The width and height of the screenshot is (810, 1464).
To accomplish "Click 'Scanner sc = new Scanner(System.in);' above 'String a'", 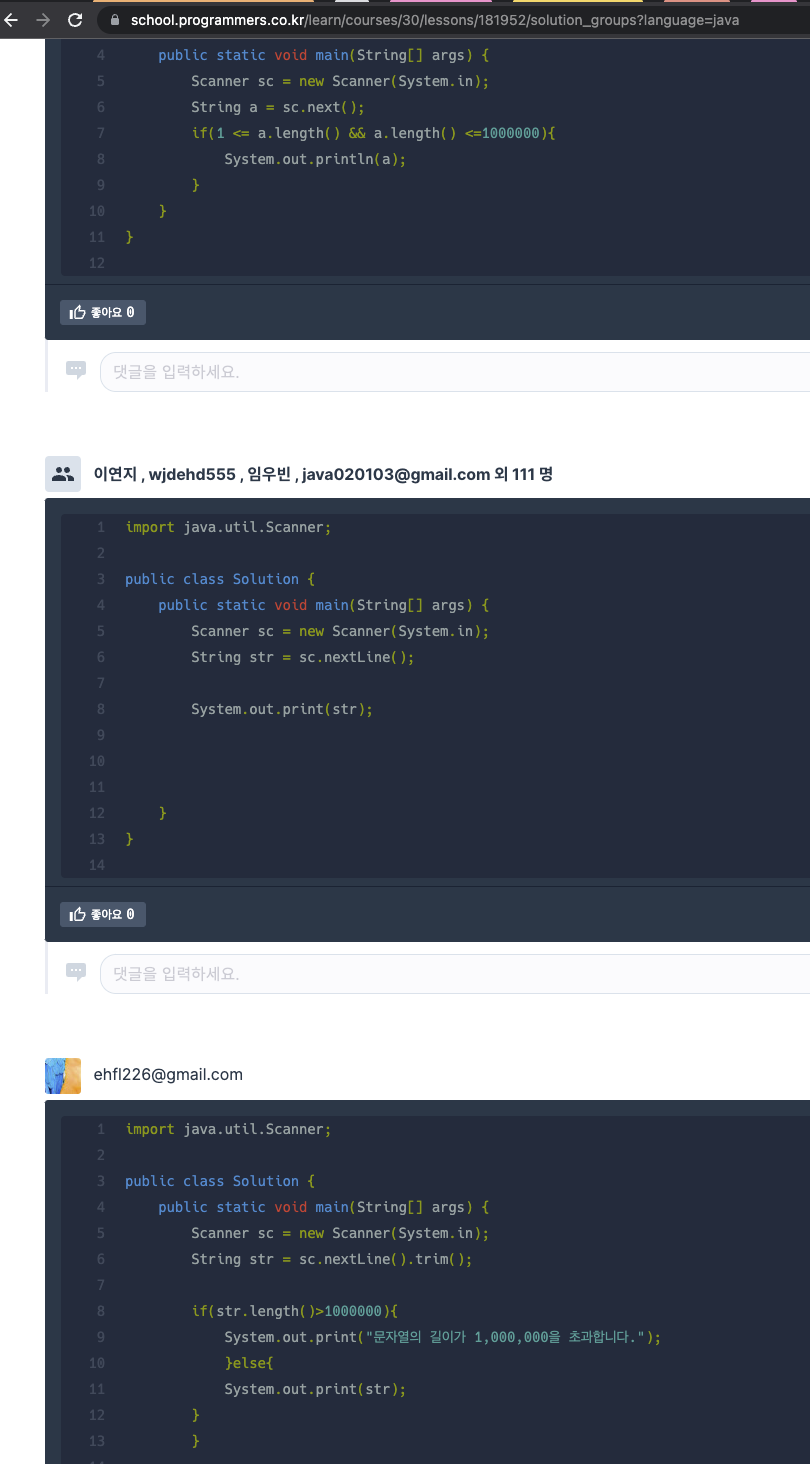I will pyautogui.click(x=340, y=81).
